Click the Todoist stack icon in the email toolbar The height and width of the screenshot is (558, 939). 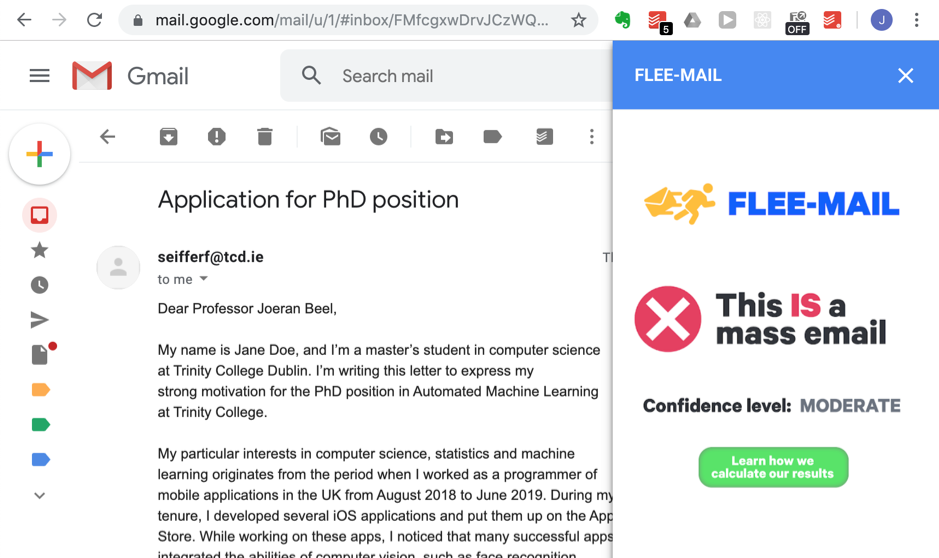click(544, 137)
